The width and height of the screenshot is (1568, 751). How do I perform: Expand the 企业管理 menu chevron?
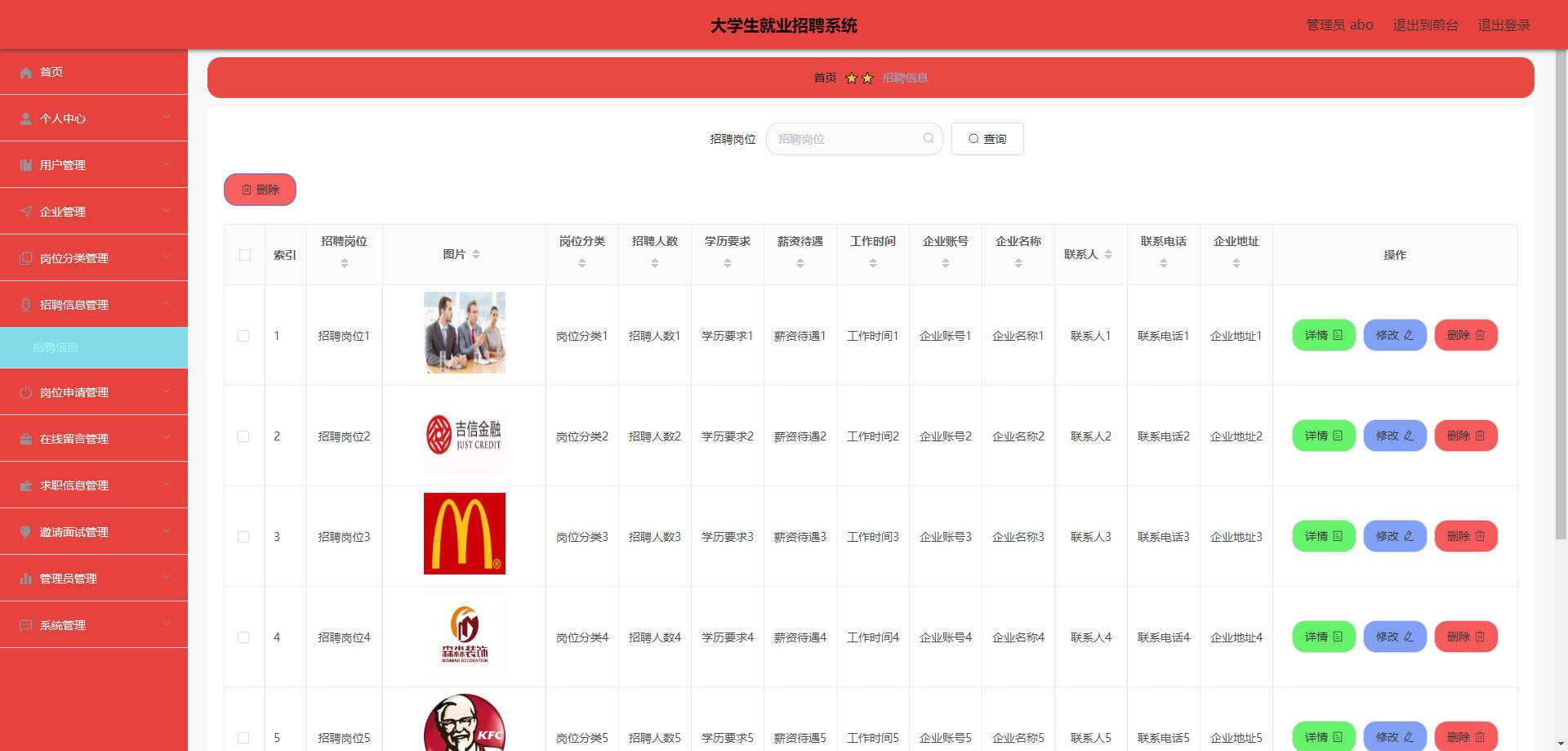tap(167, 211)
